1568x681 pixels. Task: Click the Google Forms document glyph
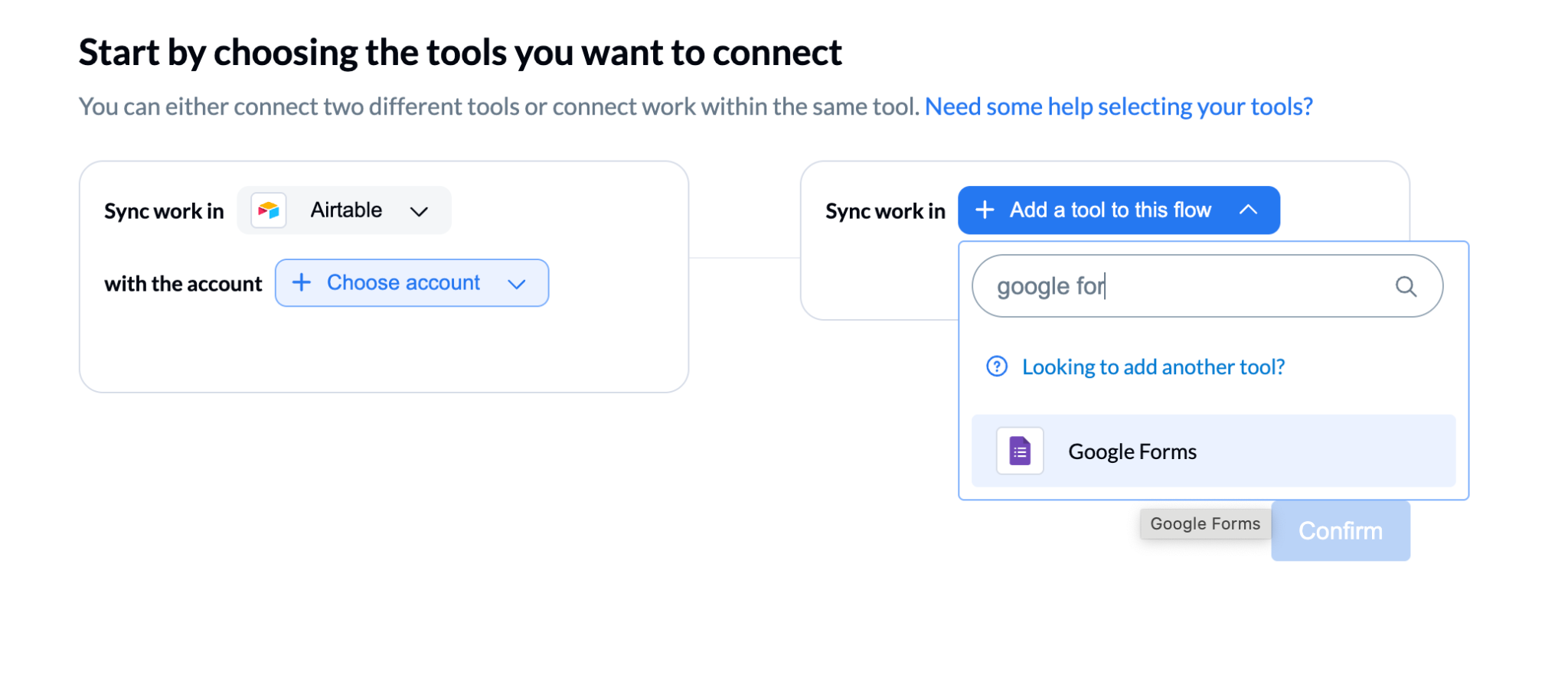click(1019, 451)
